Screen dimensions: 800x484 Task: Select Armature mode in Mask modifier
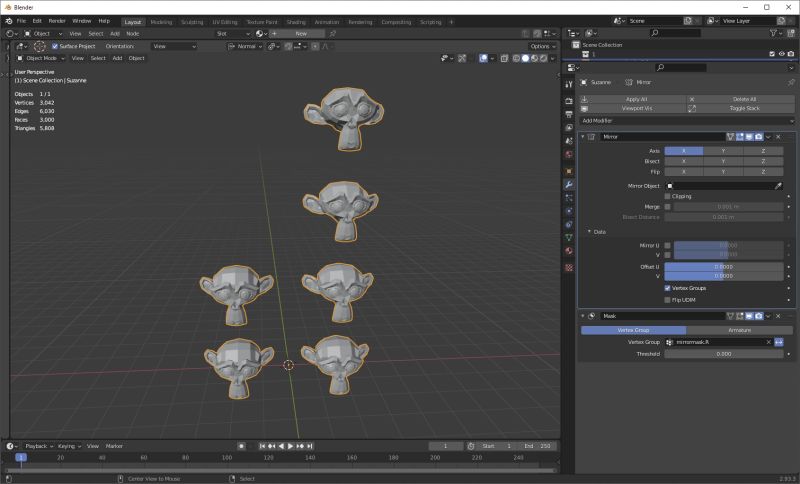740,330
